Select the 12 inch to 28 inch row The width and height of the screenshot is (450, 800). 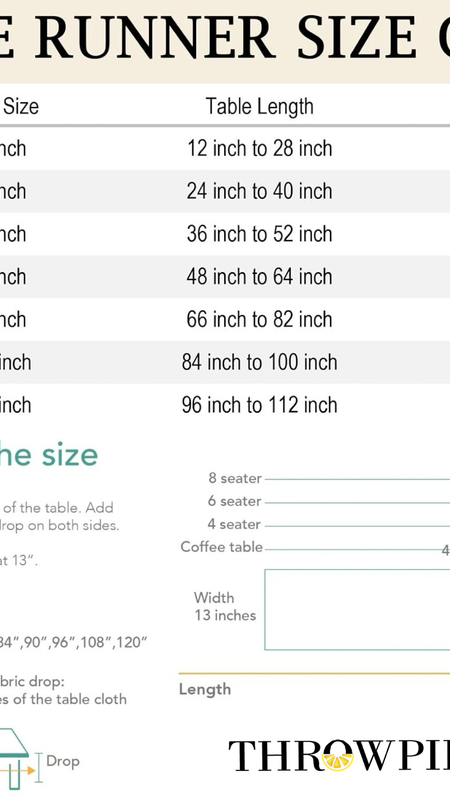[x=225, y=148]
